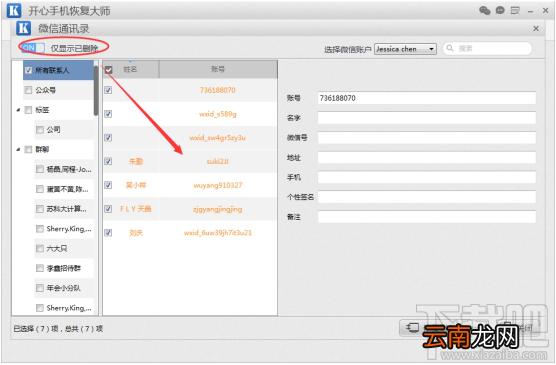Check the 公众号 checkbox
This screenshot has height=365, width=556.
point(28,90)
